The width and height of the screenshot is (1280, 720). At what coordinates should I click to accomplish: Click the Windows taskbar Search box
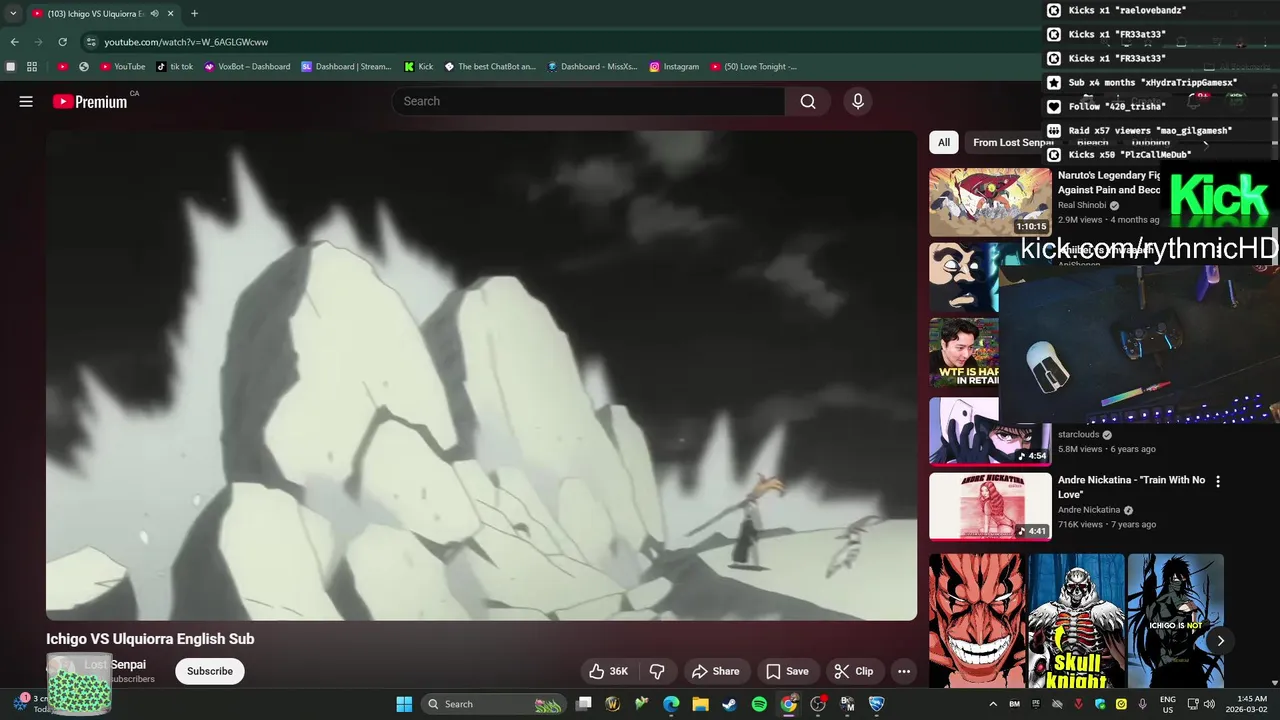(x=494, y=704)
